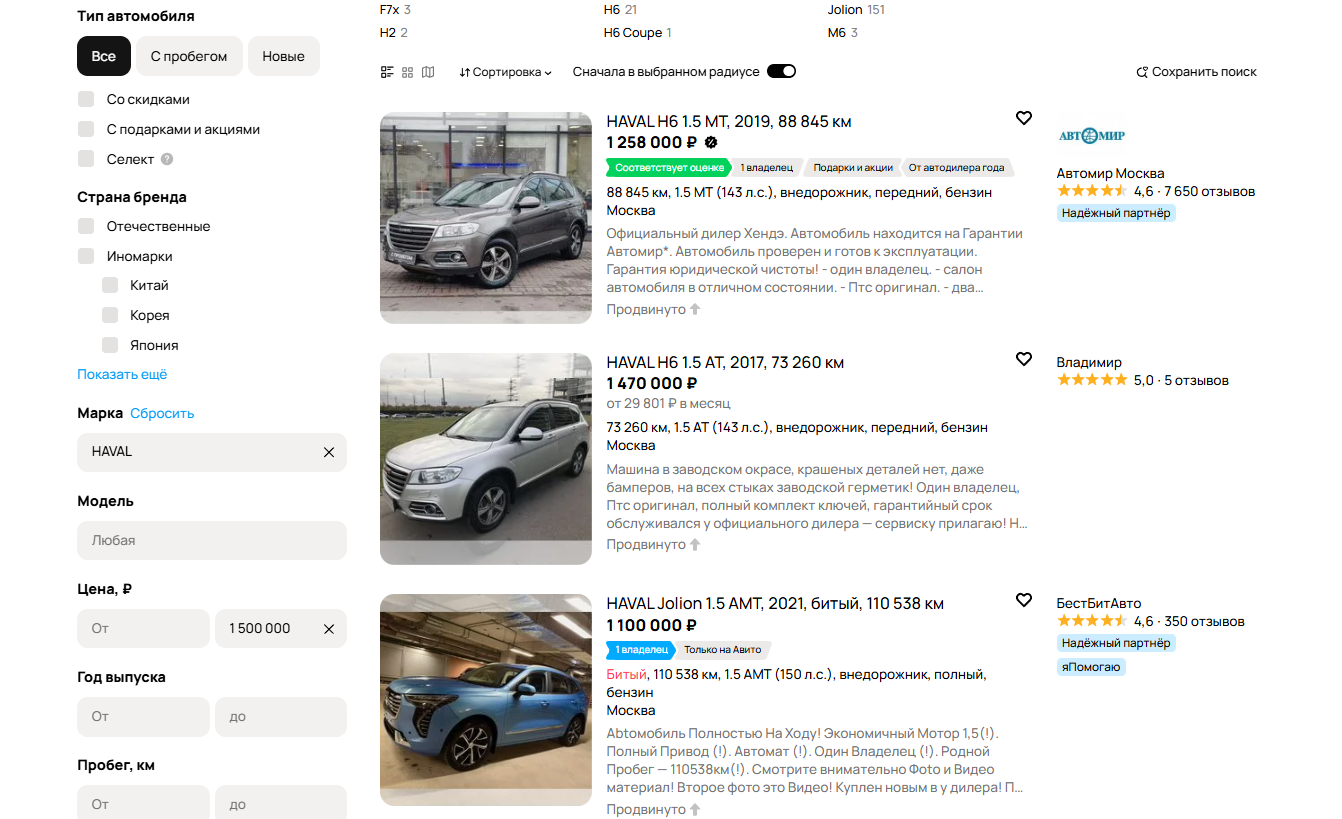
Task: Switch to Новые tab
Action: (284, 56)
